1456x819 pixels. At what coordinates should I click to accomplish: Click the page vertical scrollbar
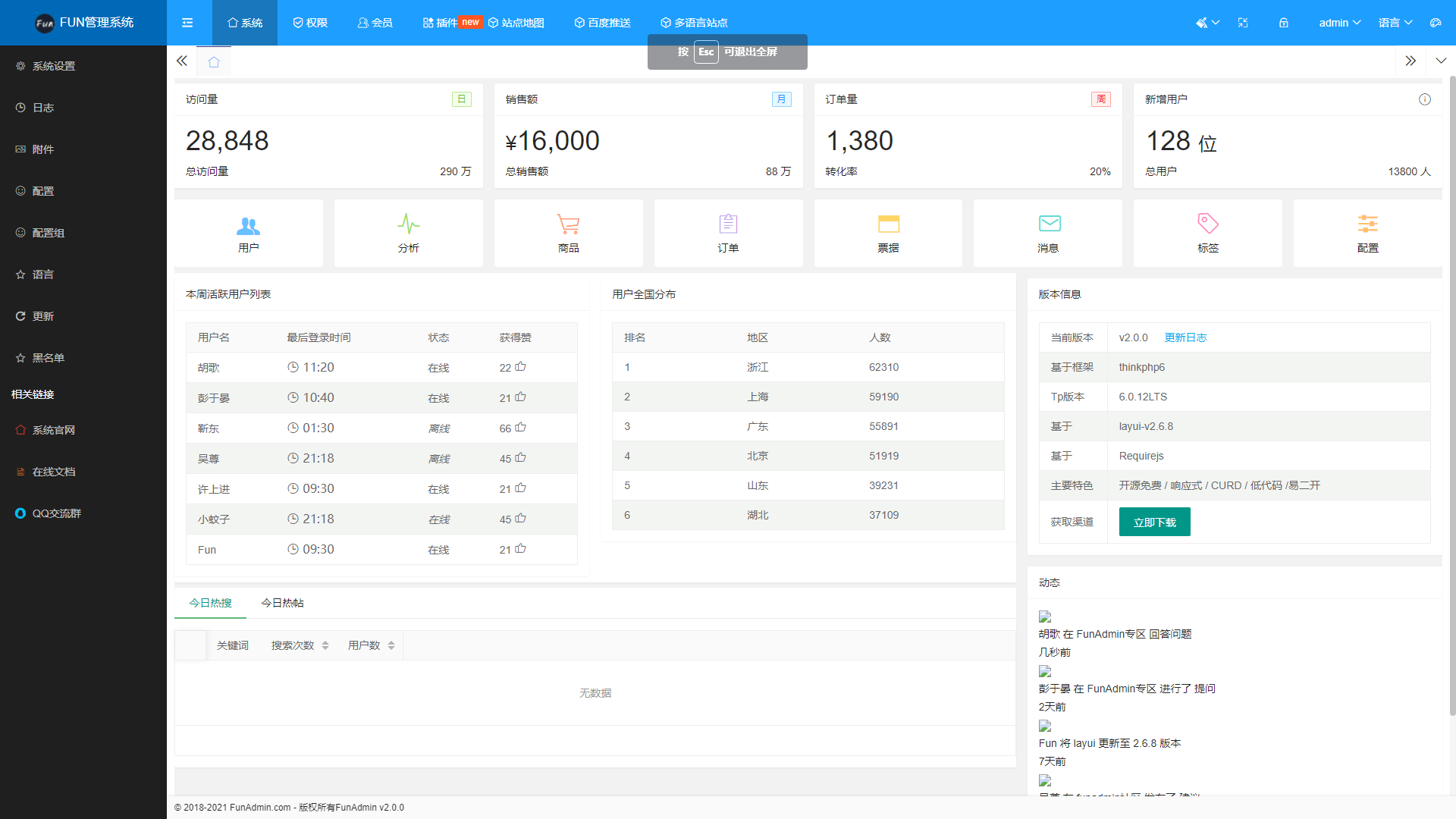1452,394
